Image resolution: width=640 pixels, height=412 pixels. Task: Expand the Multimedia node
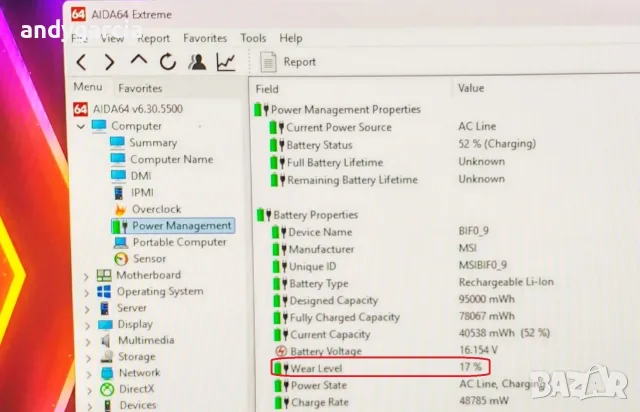(x=88, y=342)
